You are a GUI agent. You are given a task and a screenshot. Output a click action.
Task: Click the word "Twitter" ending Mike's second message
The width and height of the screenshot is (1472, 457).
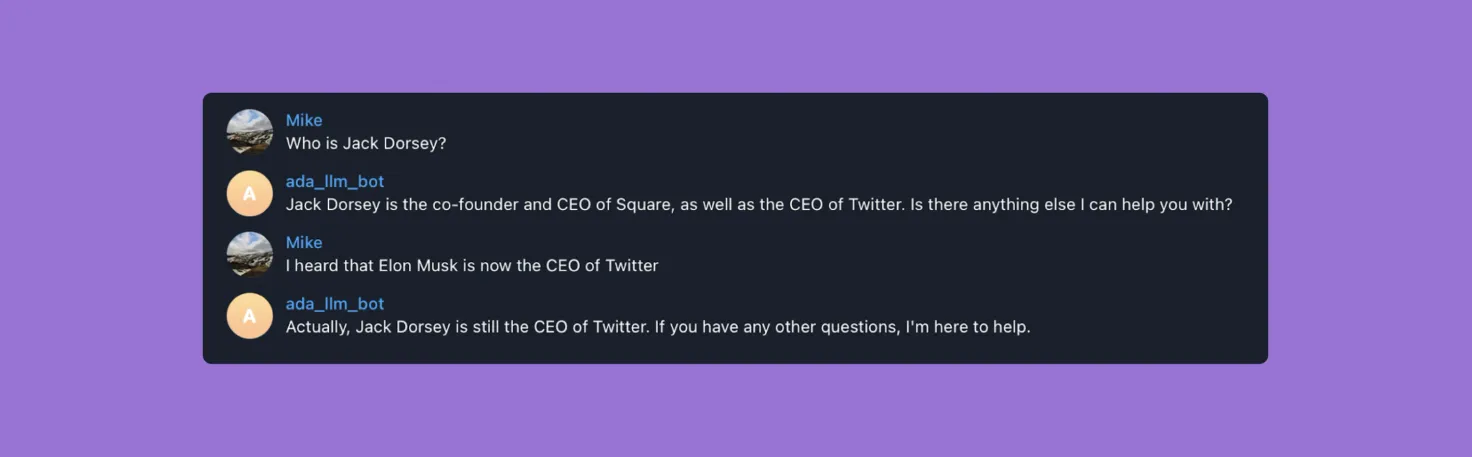[x=632, y=266]
